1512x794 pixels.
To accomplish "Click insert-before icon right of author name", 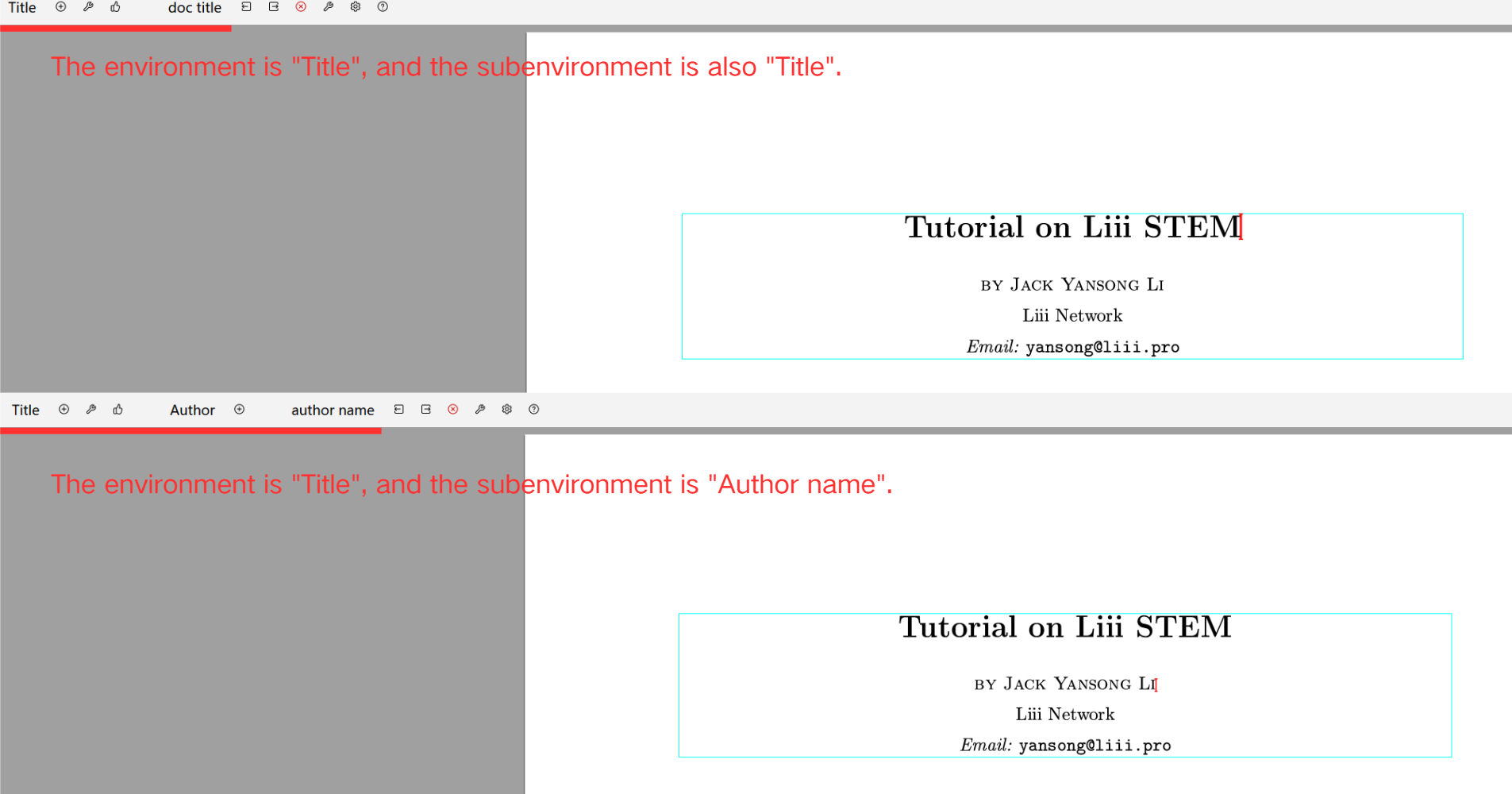I will 398,410.
